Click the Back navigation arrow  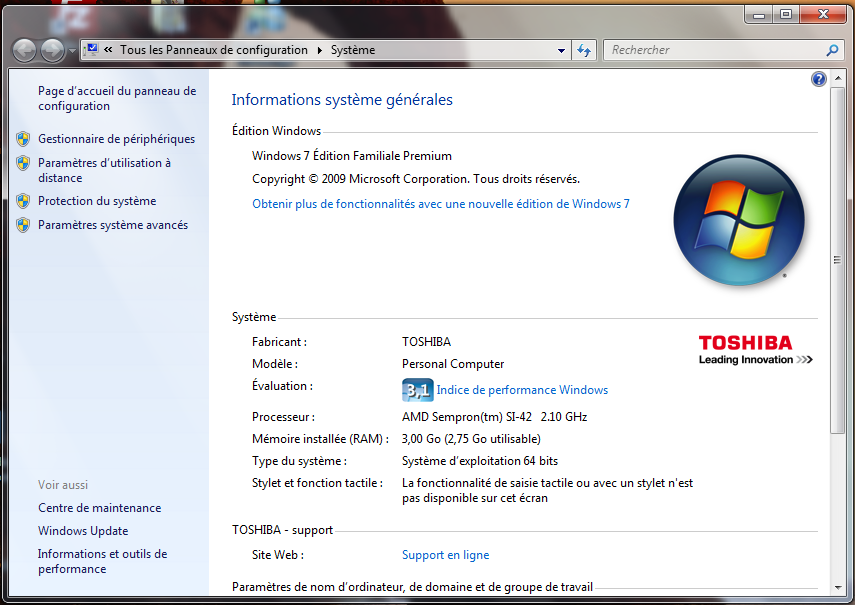click(24, 50)
